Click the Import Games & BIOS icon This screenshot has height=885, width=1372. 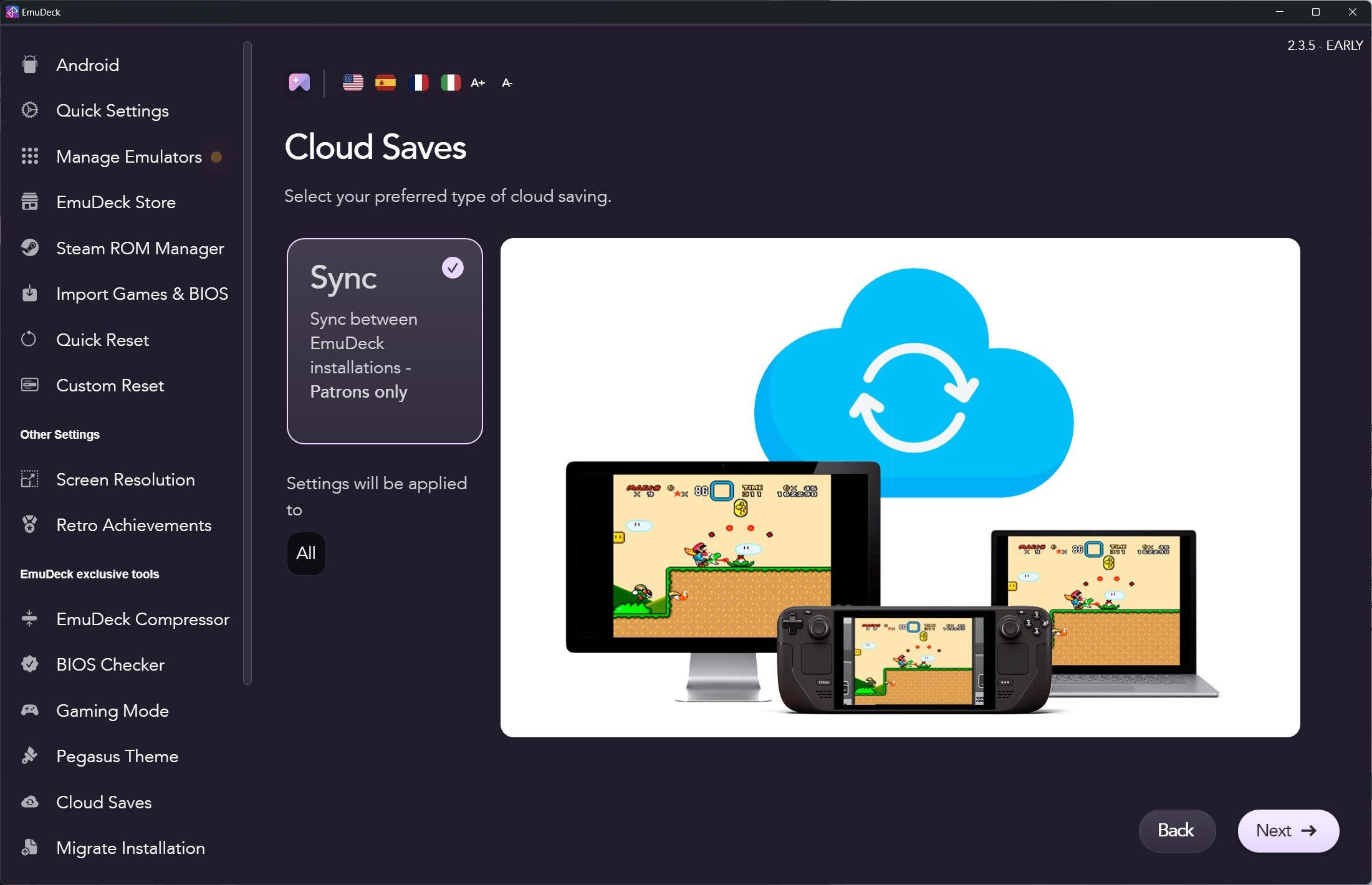point(29,294)
